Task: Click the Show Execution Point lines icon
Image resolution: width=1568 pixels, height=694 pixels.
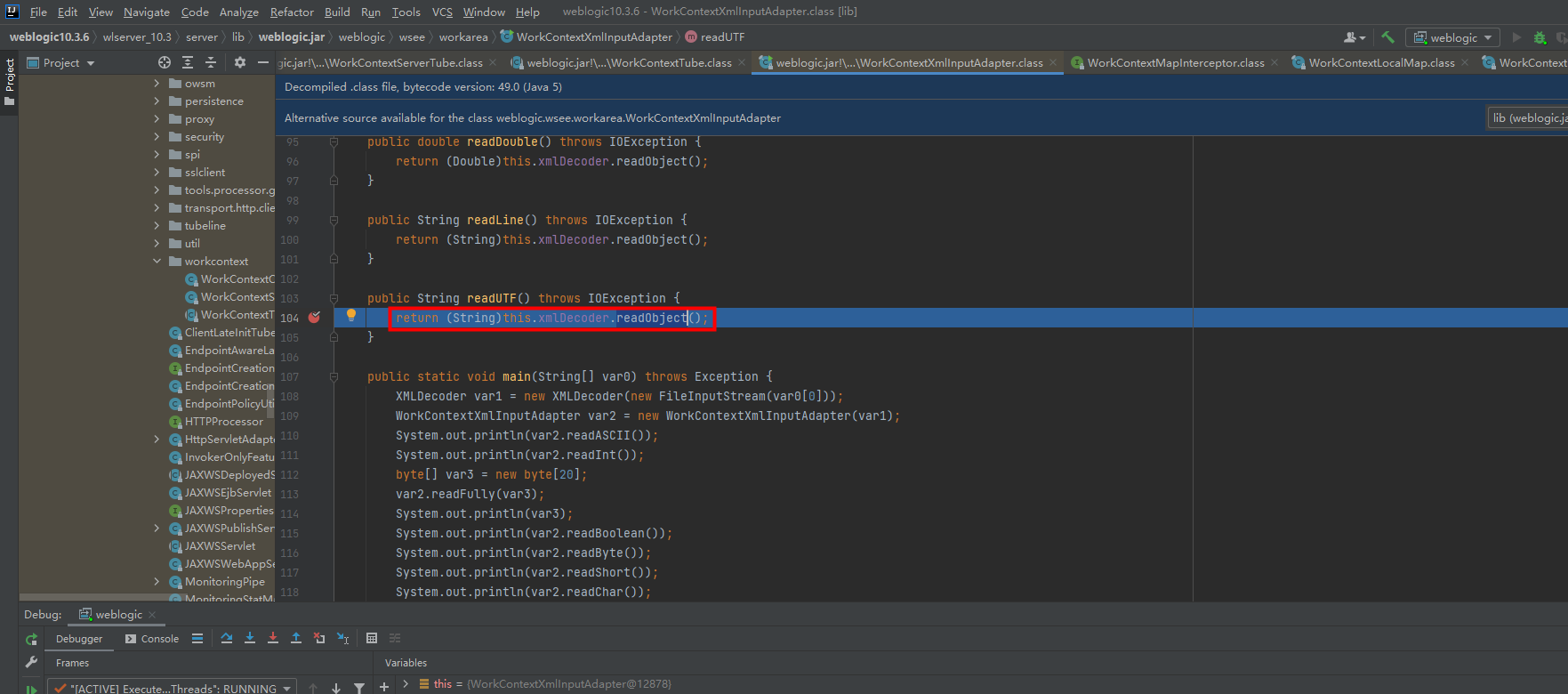Action: pyautogui.click(x=197, y=638)
